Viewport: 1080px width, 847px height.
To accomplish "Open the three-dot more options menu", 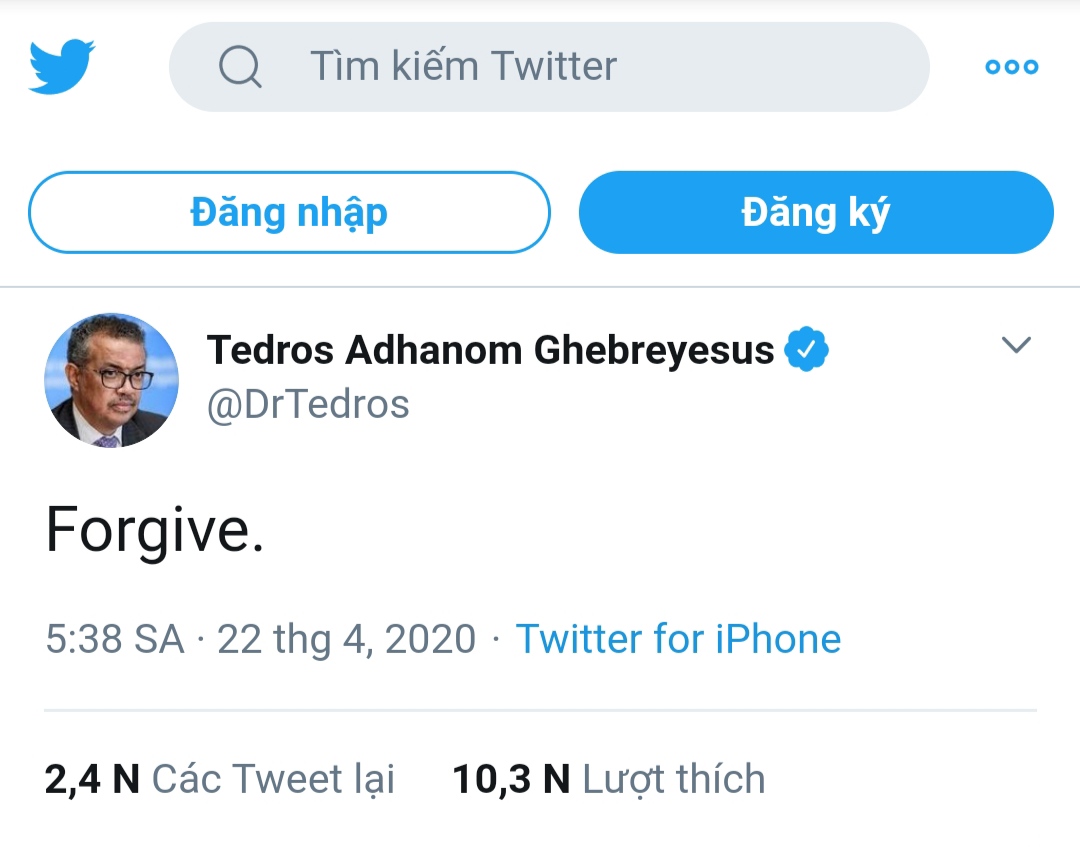I will pyautogui.click(x=1011, y=67).
